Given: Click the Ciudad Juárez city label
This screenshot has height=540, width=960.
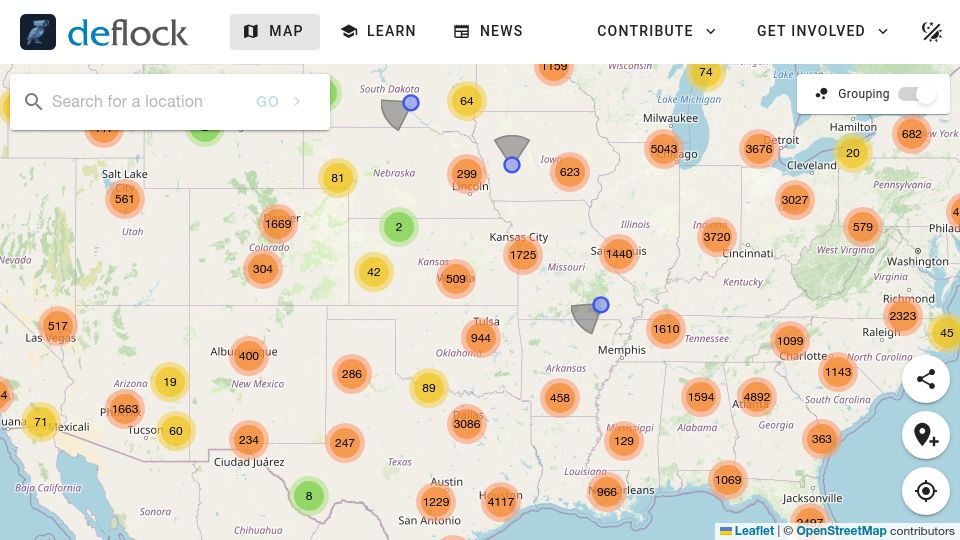Looking at the screenshot, I should coord(249,462).
